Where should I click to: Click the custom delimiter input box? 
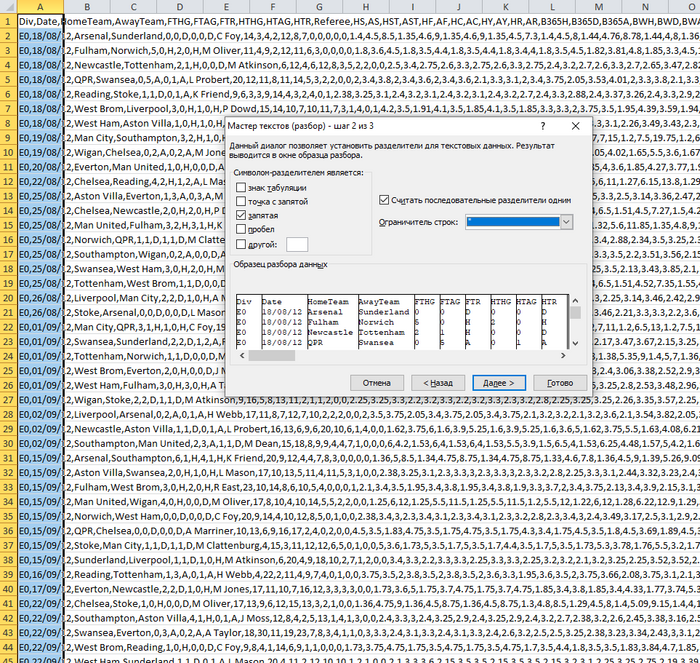(297, 245)
